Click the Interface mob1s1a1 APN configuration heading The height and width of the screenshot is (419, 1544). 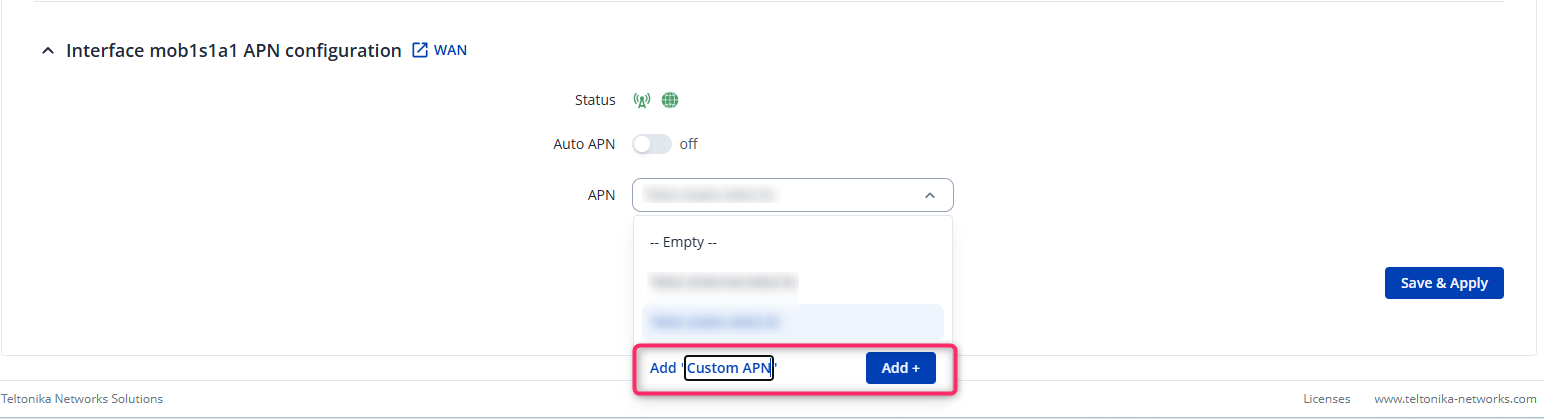[233, 50]
